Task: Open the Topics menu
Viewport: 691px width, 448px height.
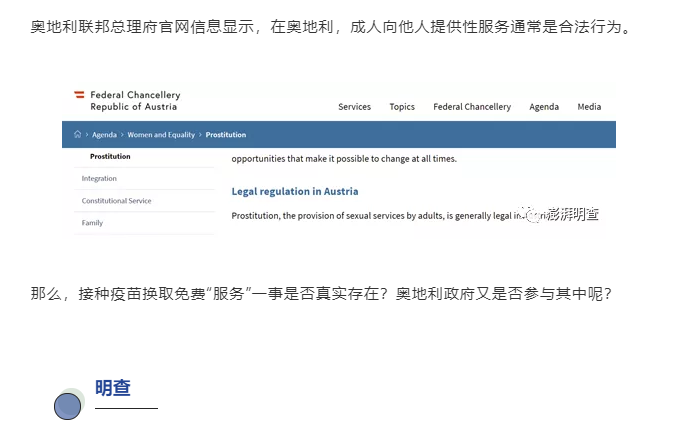Action: point(402,107)
